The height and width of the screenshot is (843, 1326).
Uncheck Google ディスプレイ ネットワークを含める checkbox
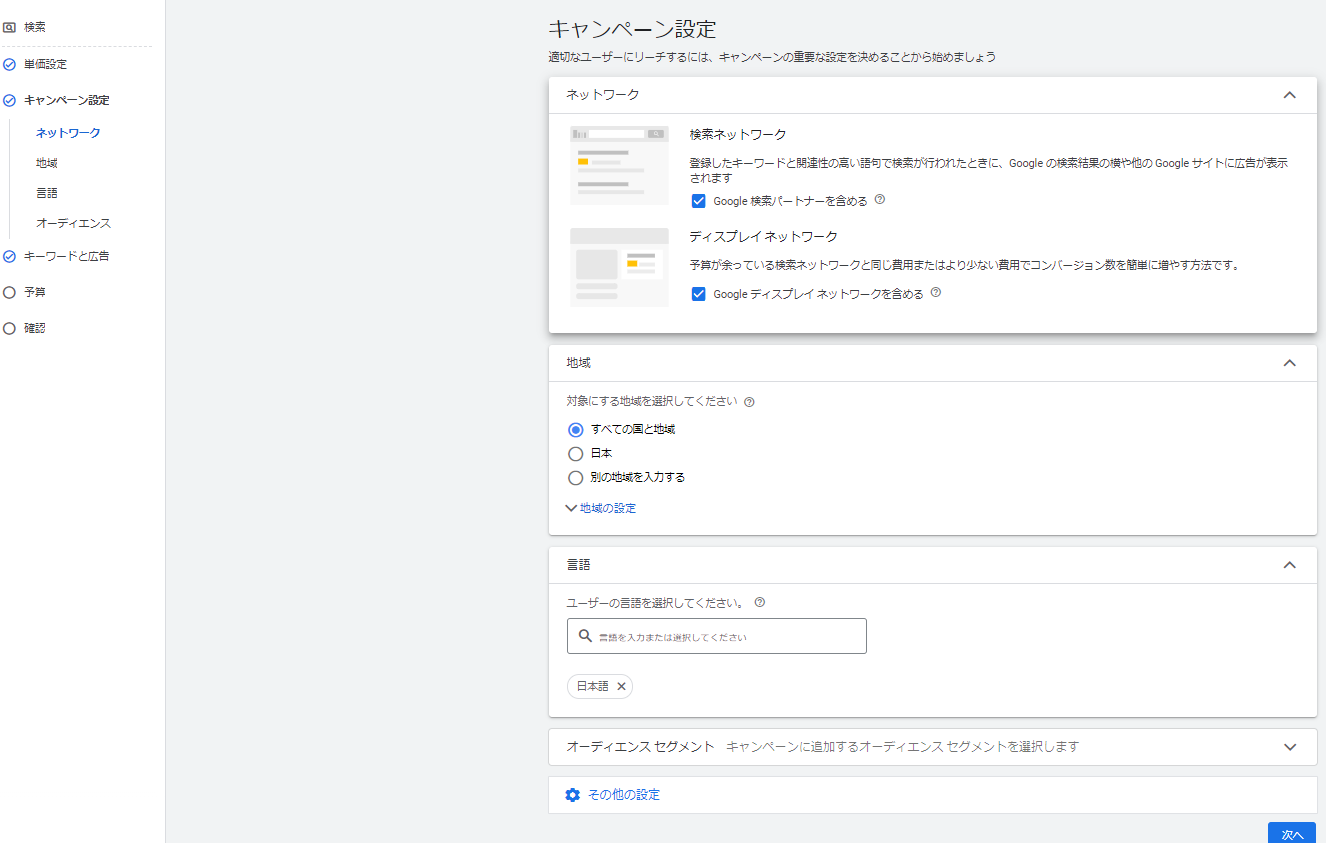pos(699,294)
